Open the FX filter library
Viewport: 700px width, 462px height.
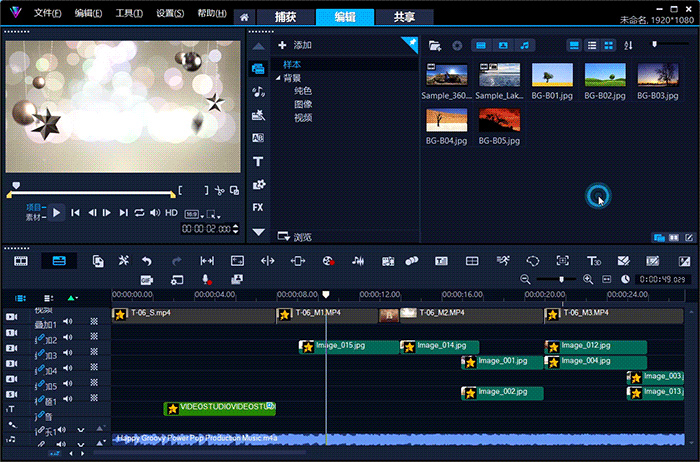tap(259, 207)
